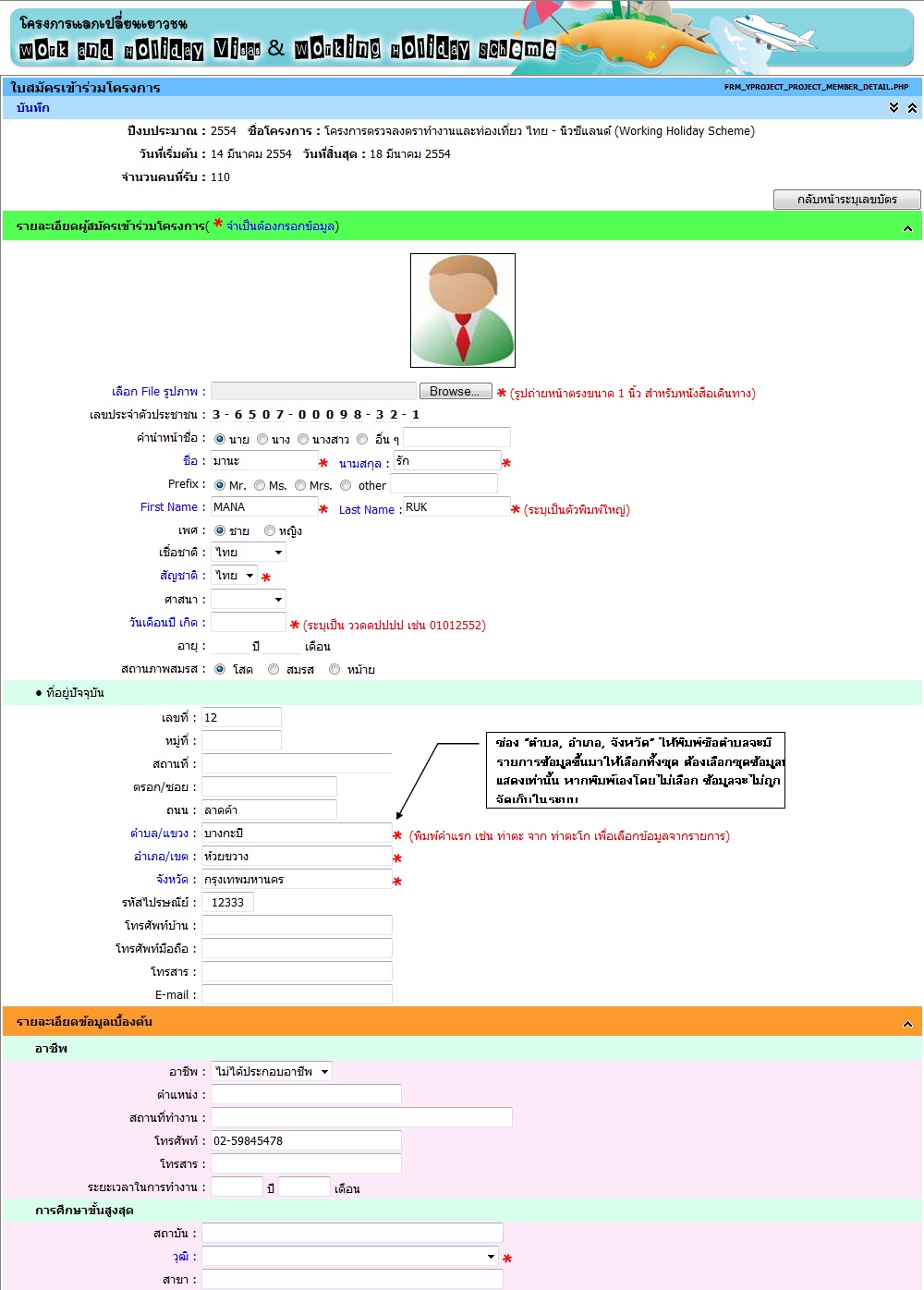The height and width of the screenshot is (1290, 924).
Task: Click the วันเดือนปี เกิด birthdate field
Action: coord(249,622)
